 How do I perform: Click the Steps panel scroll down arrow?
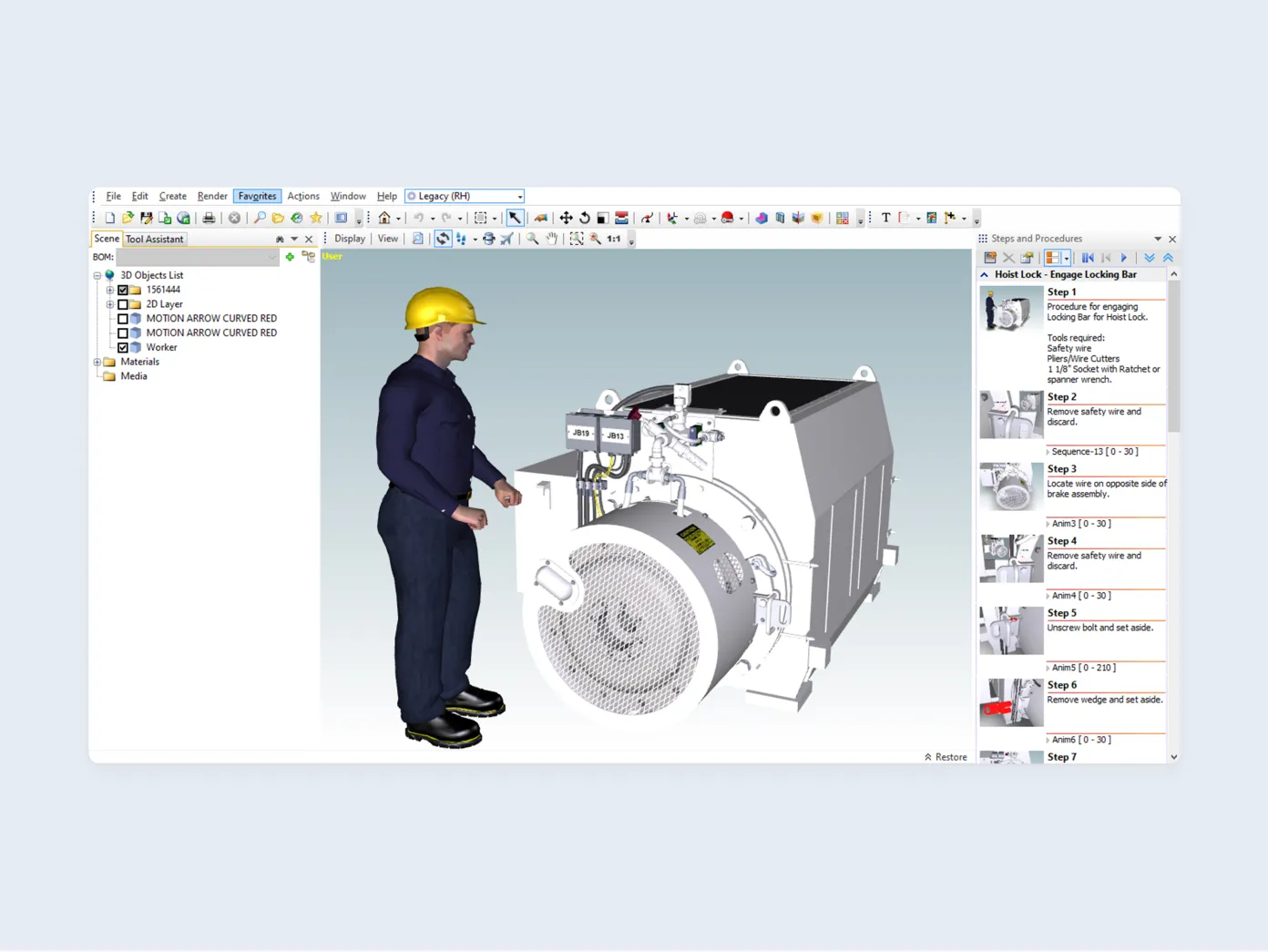click(1173, 757)
